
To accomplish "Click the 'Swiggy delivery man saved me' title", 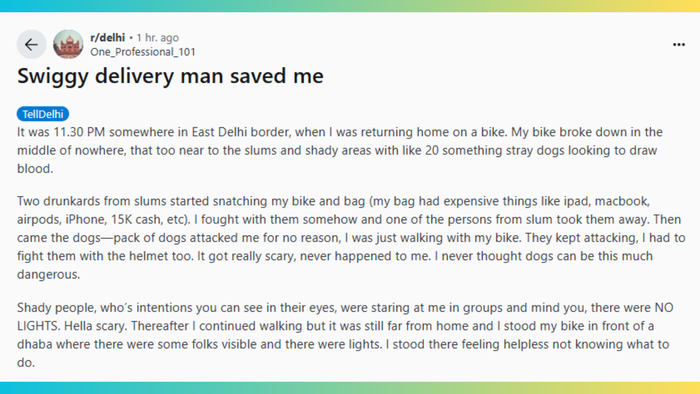I will 170,76.
